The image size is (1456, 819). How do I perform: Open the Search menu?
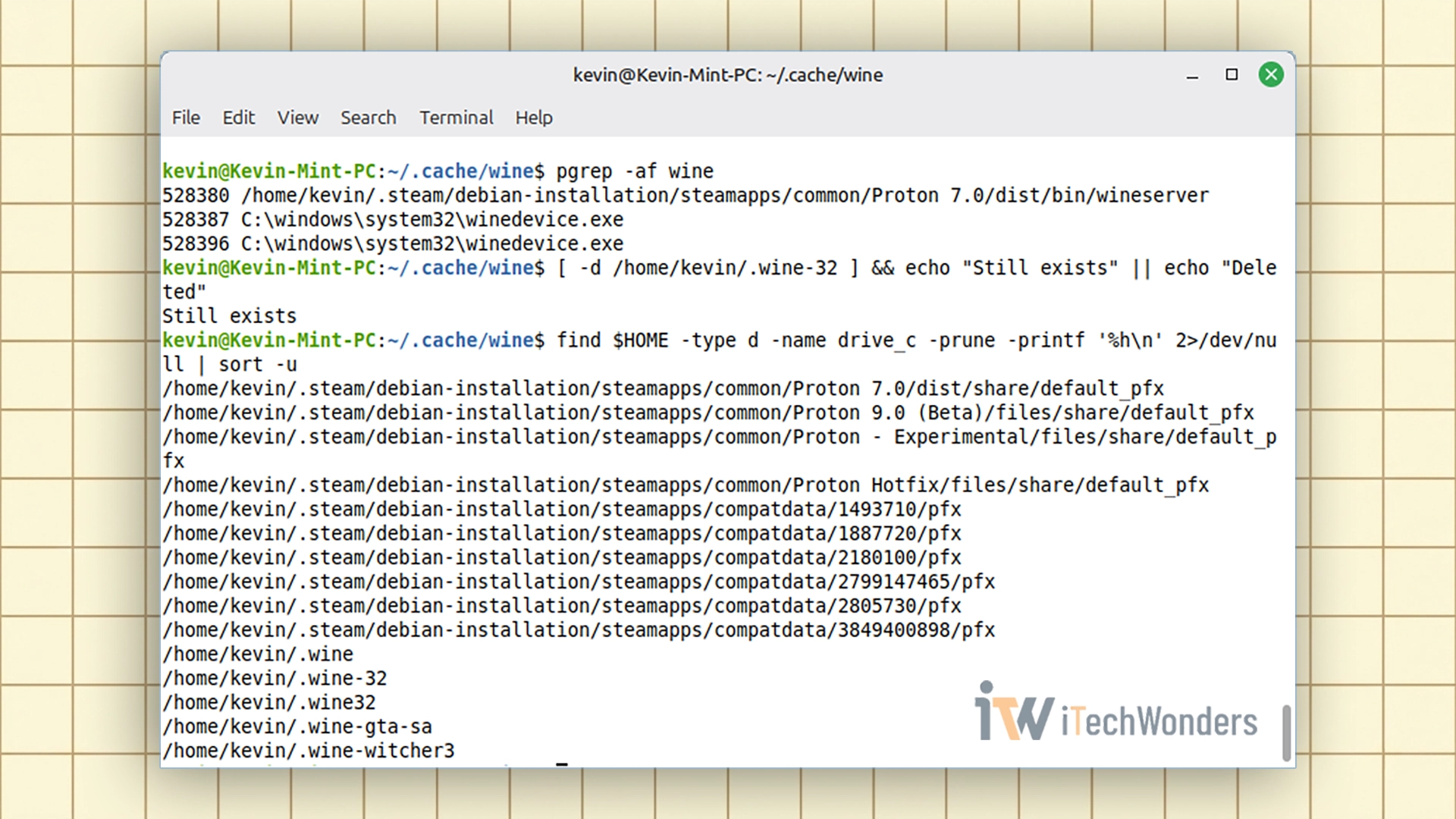tap(368, 118)
